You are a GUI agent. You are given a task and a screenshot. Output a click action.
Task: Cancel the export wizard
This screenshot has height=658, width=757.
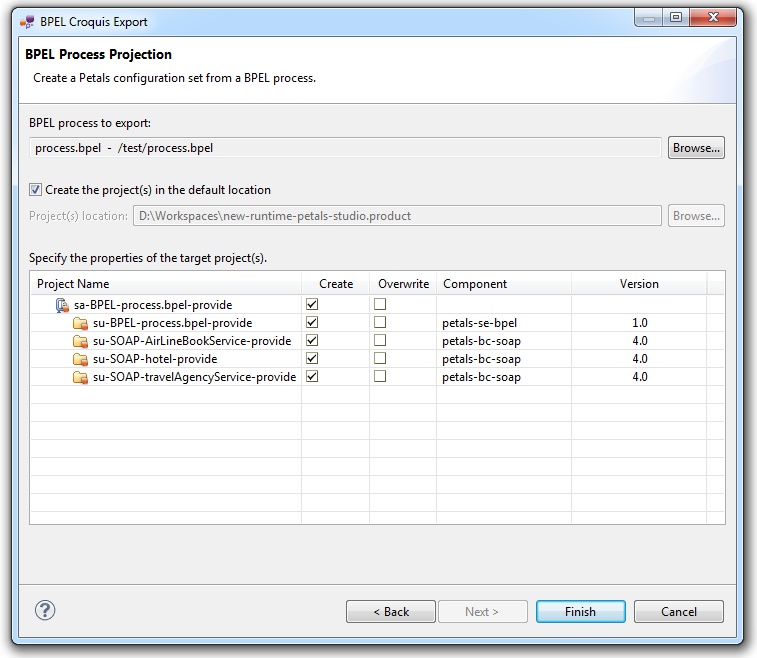[679, 612]
